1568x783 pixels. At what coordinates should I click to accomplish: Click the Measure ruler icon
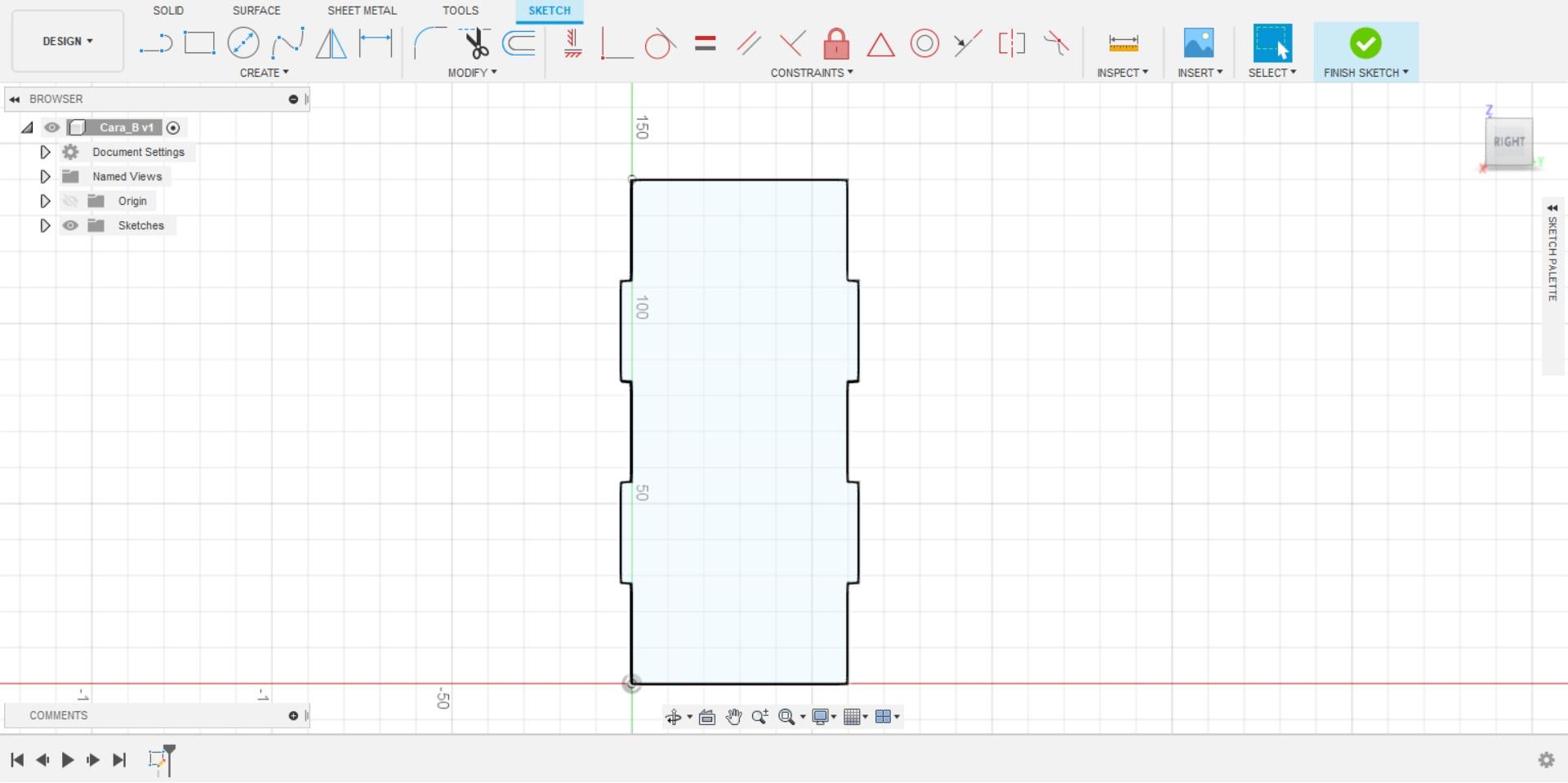1123,43
